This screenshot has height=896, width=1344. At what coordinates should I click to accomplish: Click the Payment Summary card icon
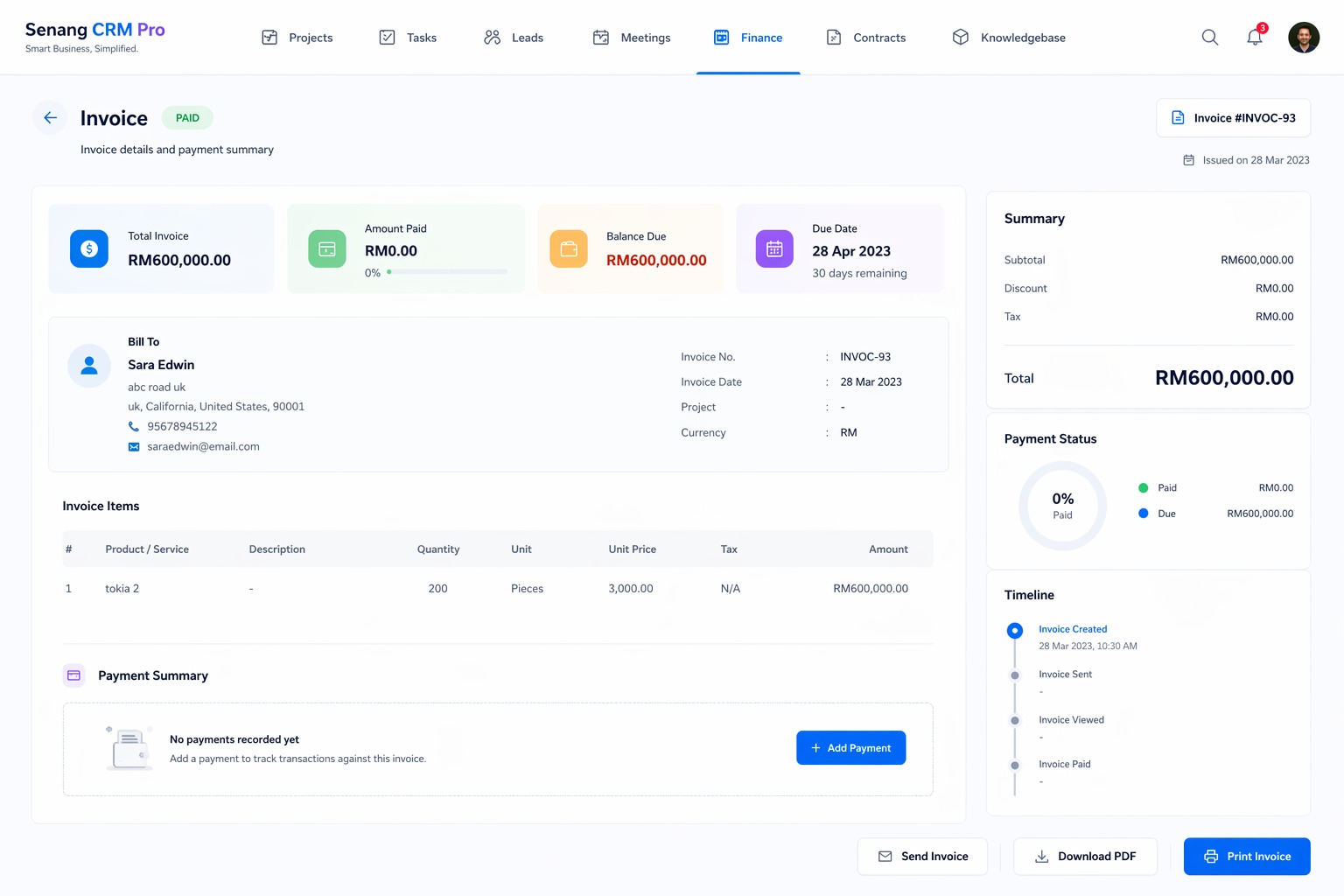(x=74, y=675)
